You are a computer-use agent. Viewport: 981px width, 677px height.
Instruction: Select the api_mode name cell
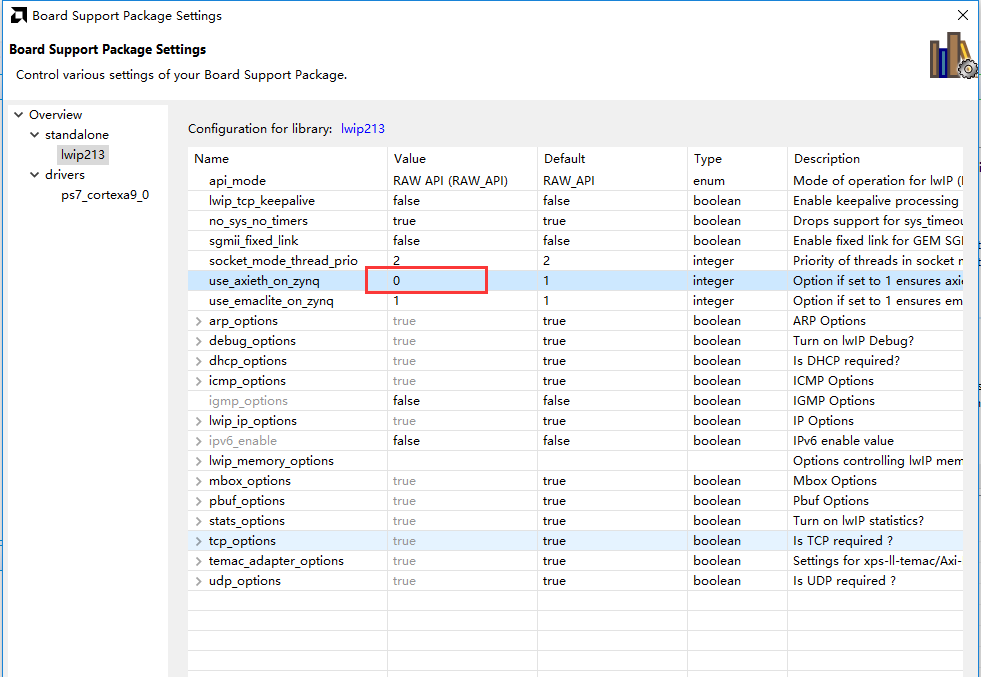(x=237, y=181)
